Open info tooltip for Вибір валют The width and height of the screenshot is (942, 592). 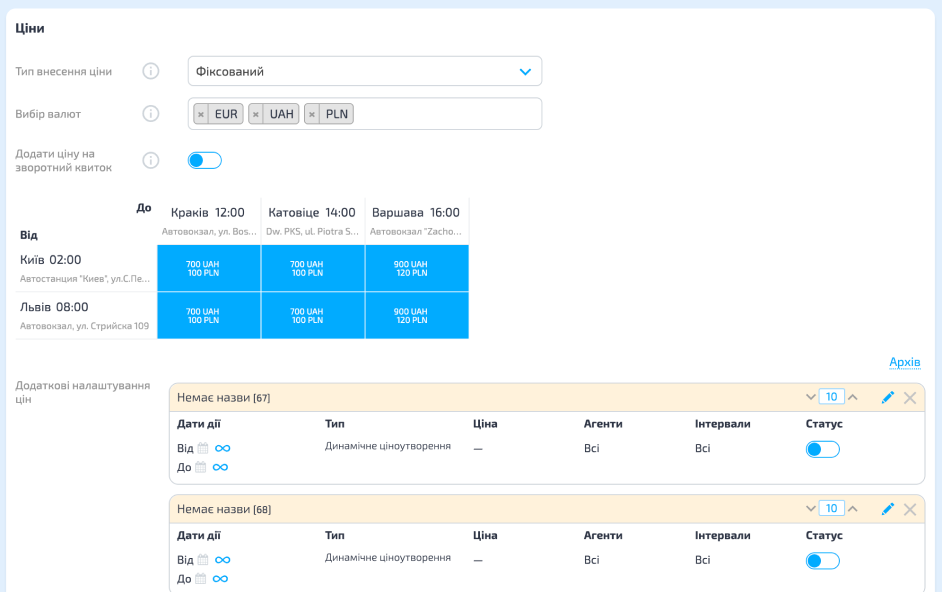(x=151, y=114)
